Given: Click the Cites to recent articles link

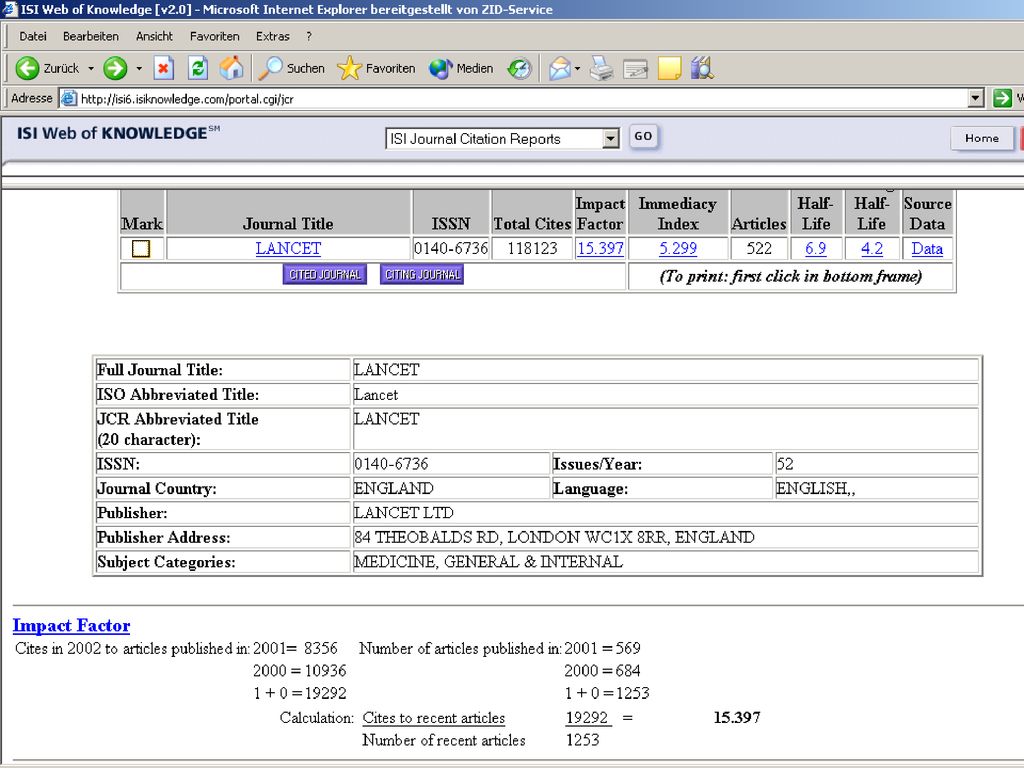Looking at the screenshot, I should (434, 718).
